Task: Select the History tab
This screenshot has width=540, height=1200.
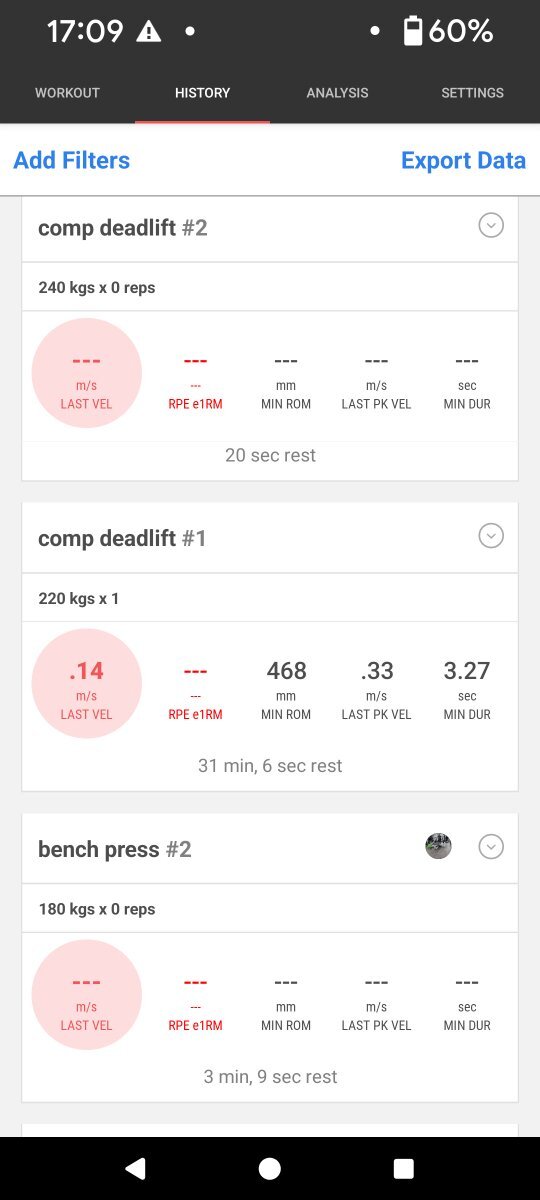Action: [202, 93]
